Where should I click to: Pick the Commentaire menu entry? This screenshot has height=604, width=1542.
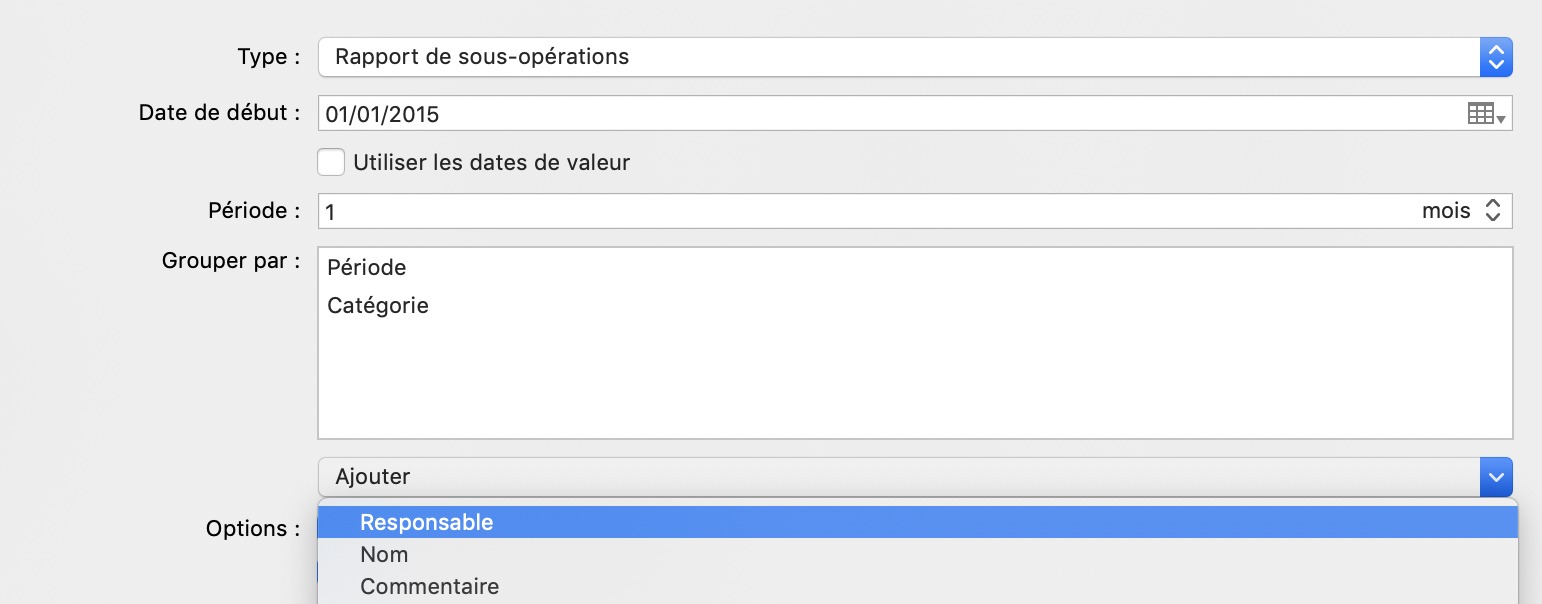pos(429,586)
